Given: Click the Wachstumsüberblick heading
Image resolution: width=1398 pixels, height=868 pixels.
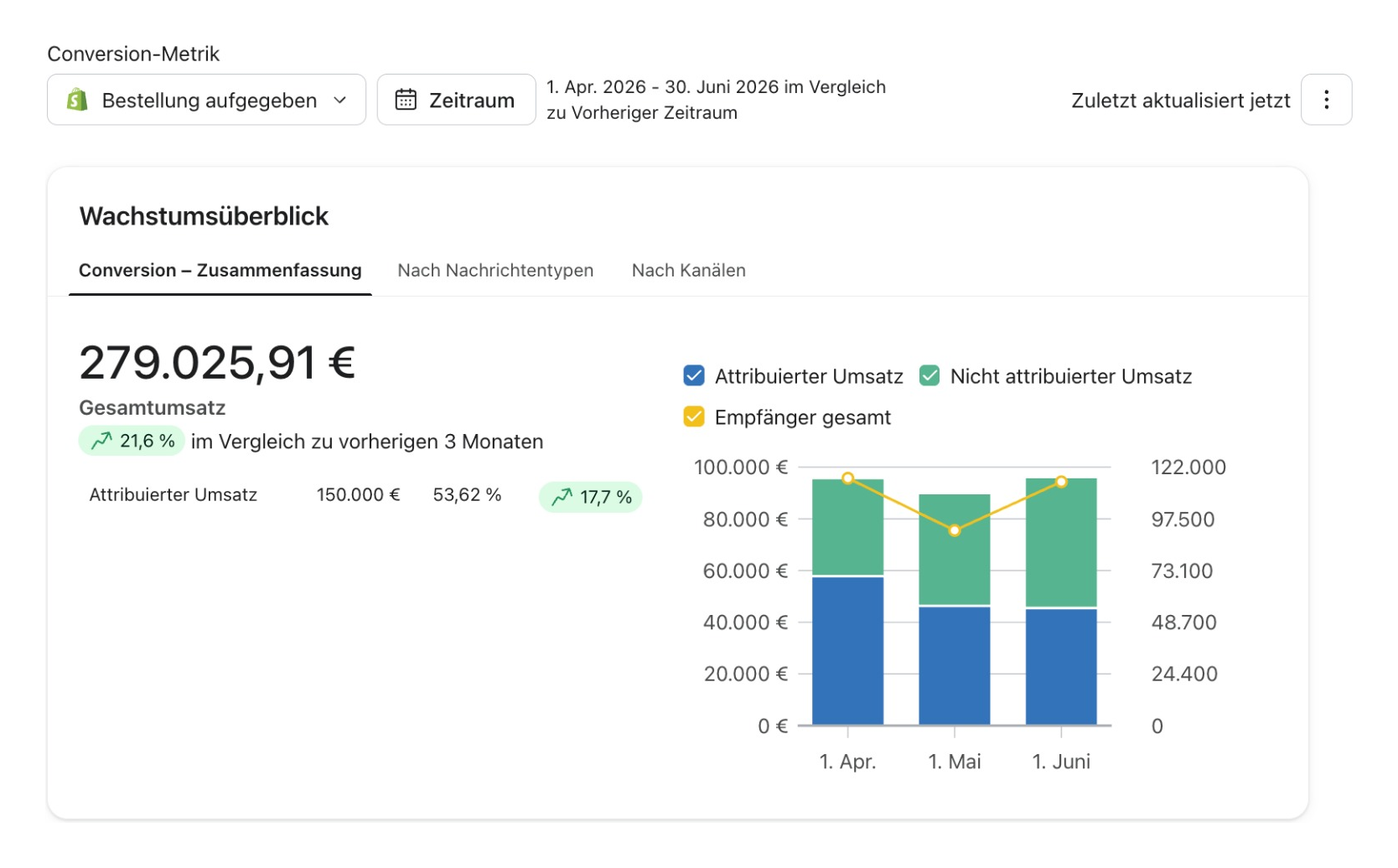Looking at the screenshot, I should click(x=204, y=216).
